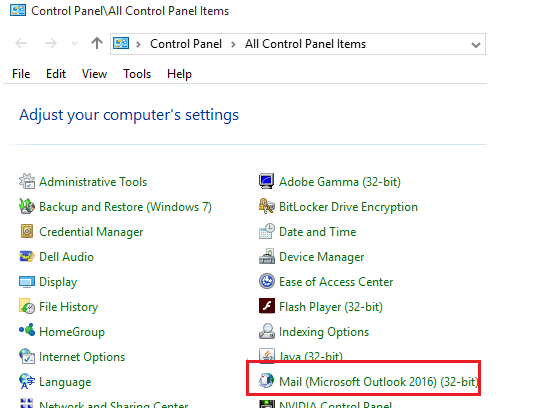The width and height of the screenshot is (546, 409).
Task: Click the Ease of Access Center icon
Action: (x=267, y=281)
